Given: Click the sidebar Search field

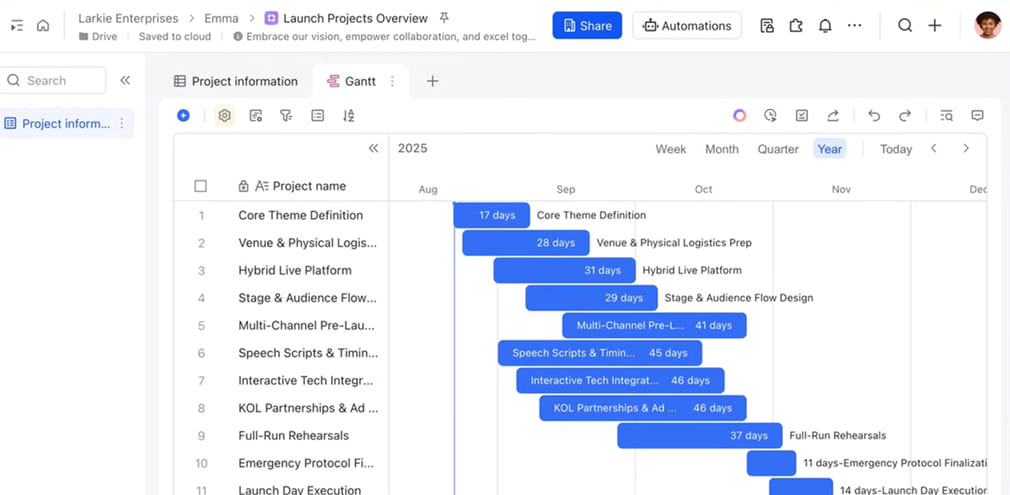Looking at the screenshot, I should tap(55, 80).
